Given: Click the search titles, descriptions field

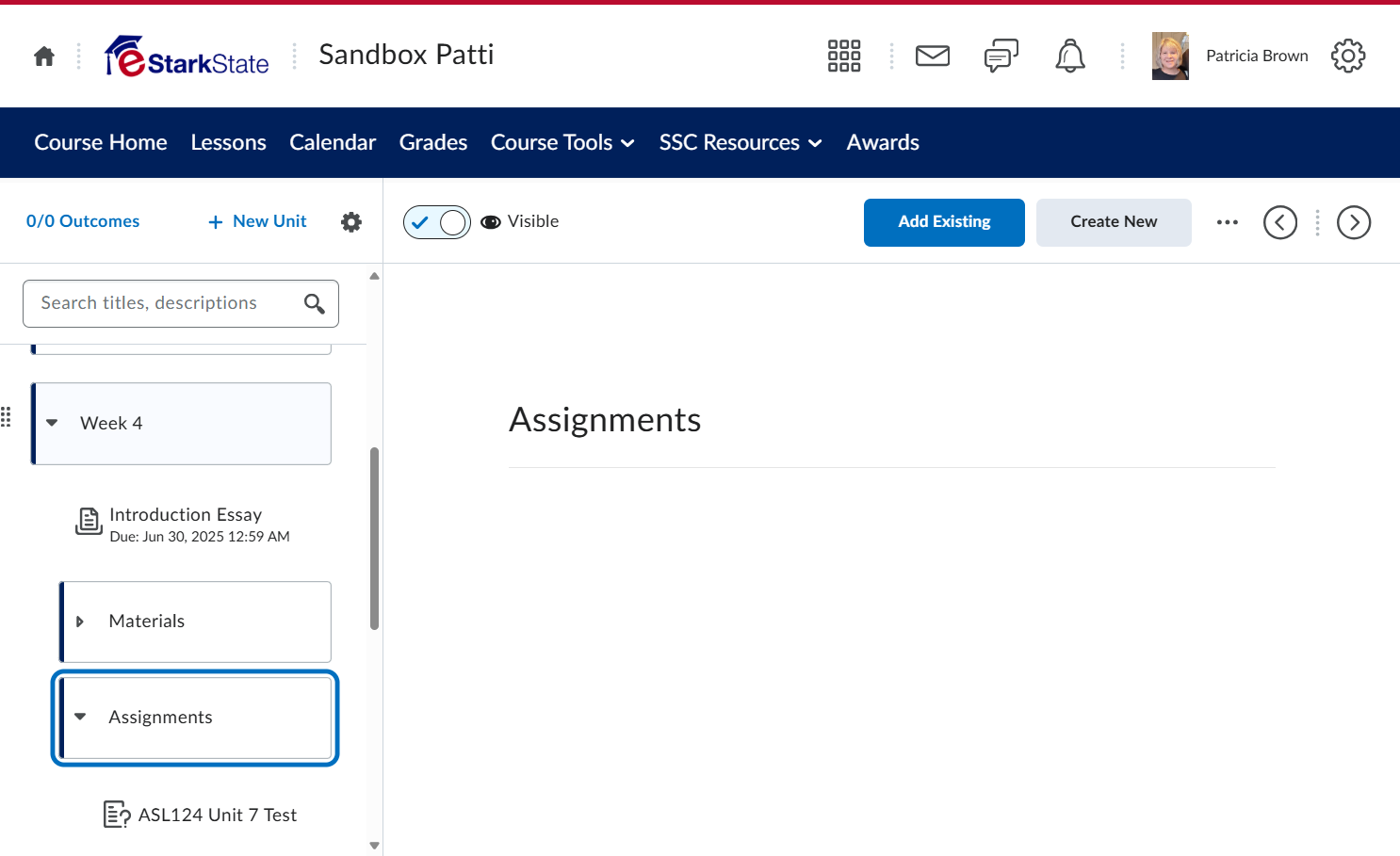Looking at the screenshot, I should pos(181,303).
